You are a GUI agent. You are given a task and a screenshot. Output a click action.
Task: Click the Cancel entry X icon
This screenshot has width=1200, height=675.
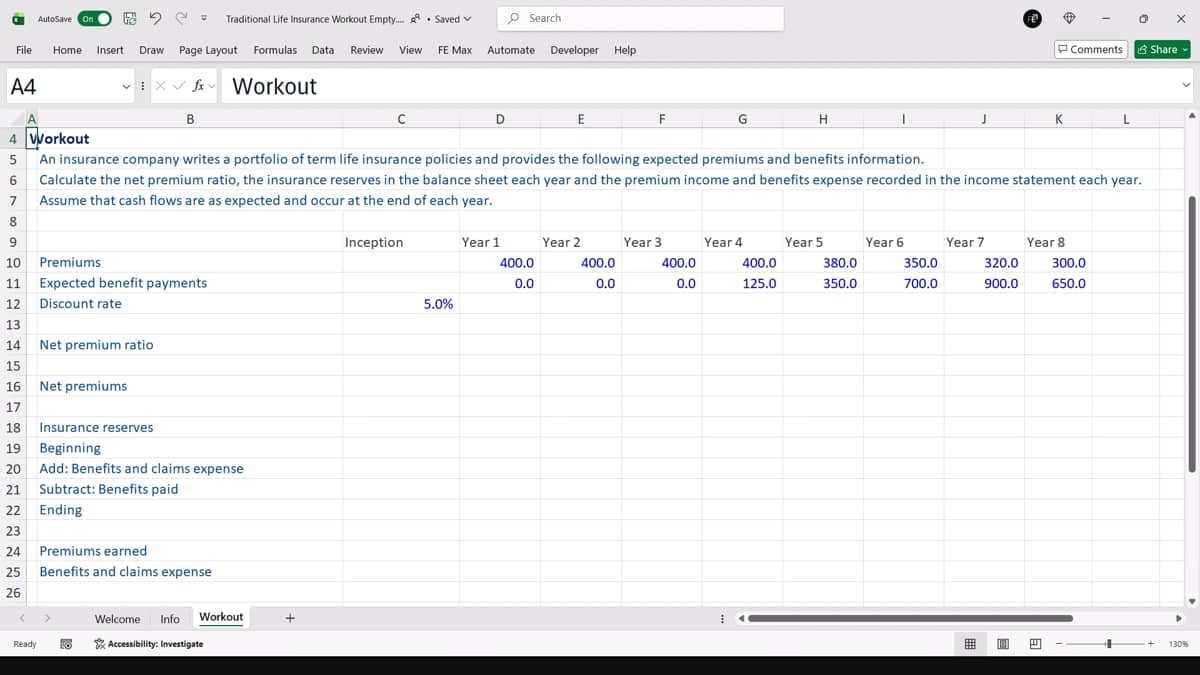161,87
